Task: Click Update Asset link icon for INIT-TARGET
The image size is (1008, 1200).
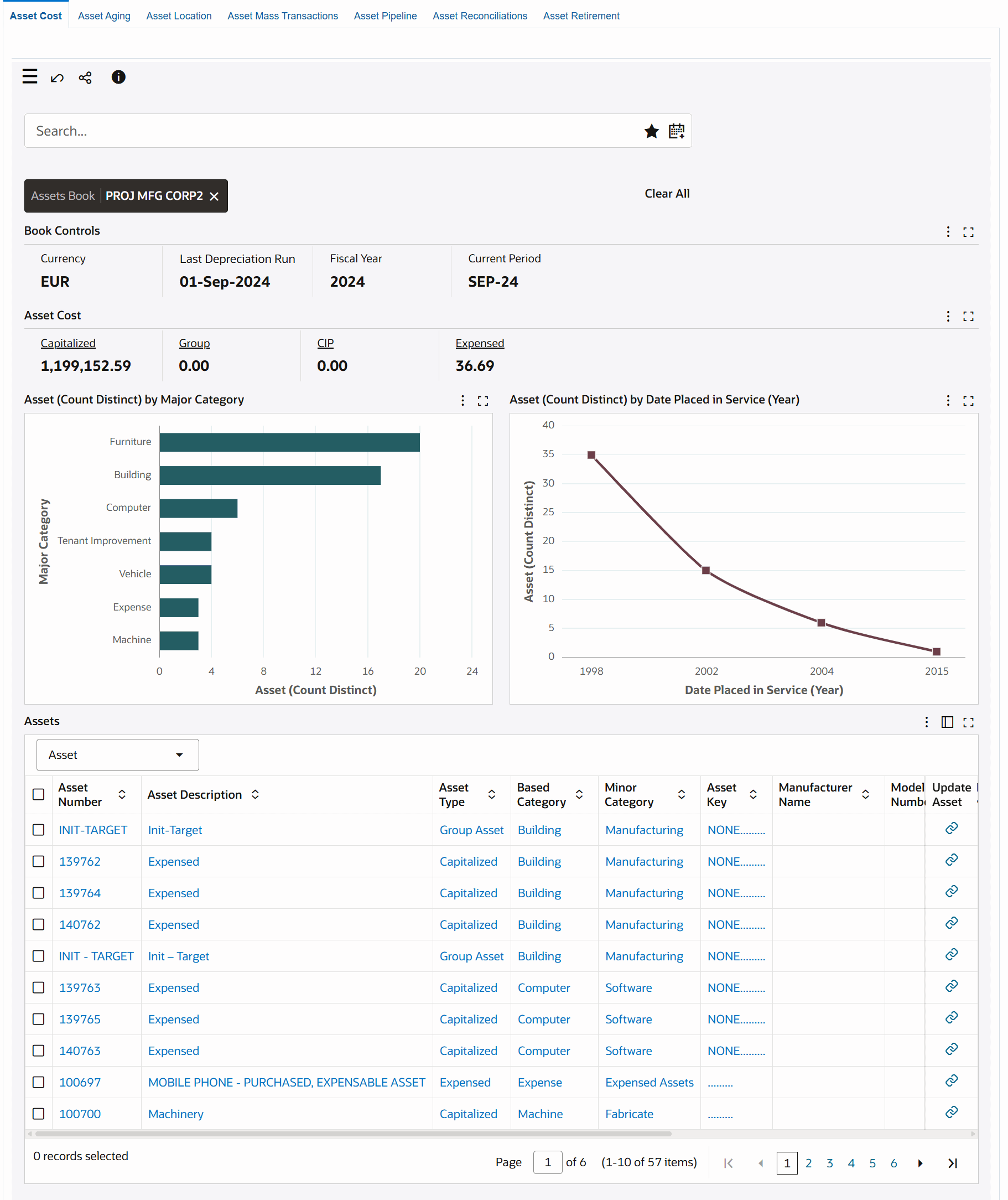Action: pos(951,828)
